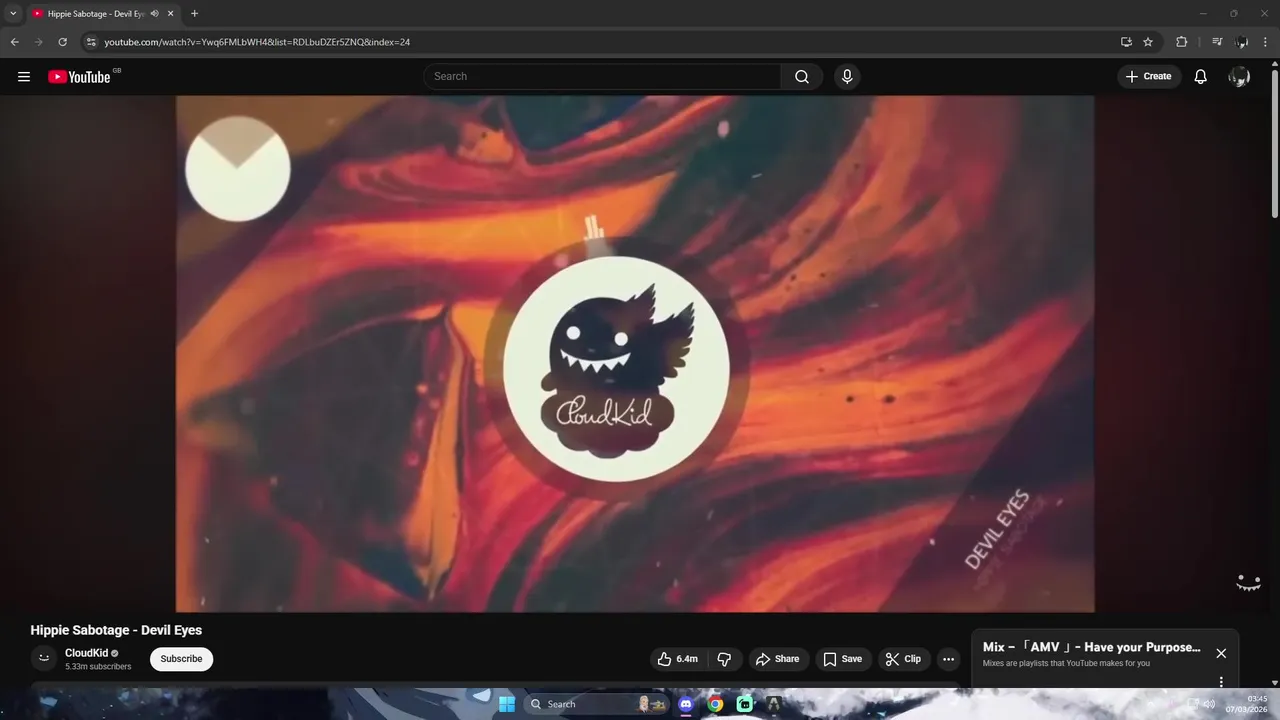Open the volume icon in system tray
This screenshot has height=720, width=1280.
[1209, 704]
